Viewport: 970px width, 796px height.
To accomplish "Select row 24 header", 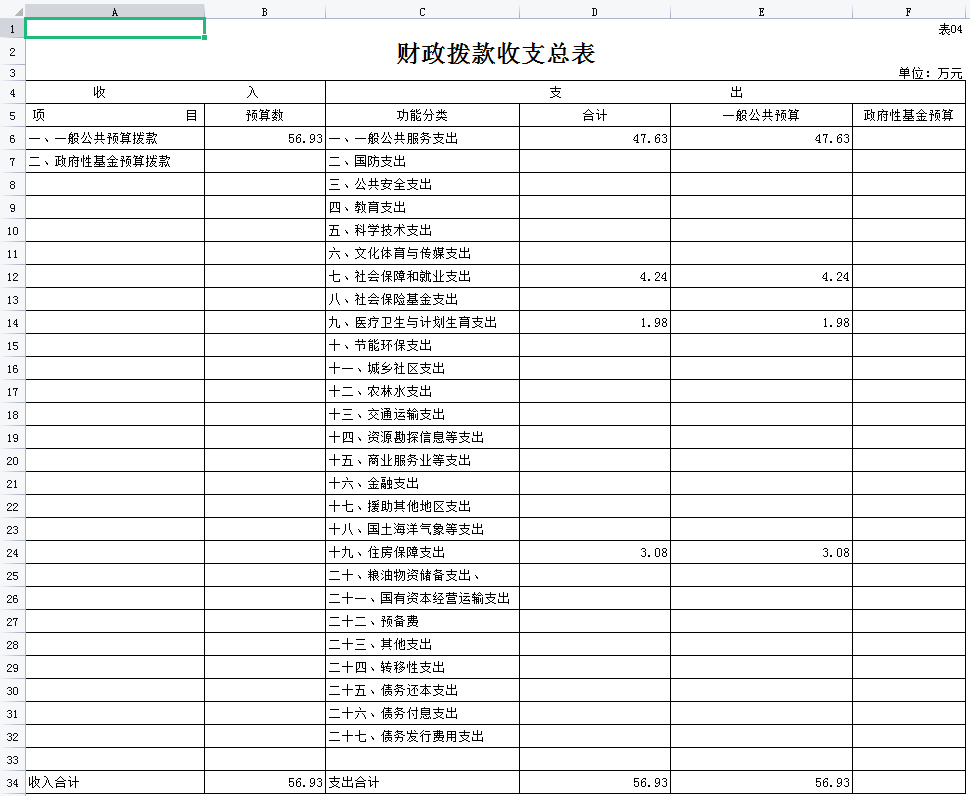I will pyautogui.click(x=12, y=552).
